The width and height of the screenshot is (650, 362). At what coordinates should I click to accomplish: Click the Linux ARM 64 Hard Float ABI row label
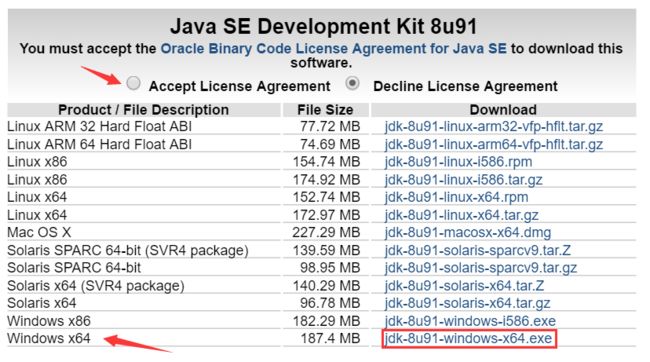point(99,144)
